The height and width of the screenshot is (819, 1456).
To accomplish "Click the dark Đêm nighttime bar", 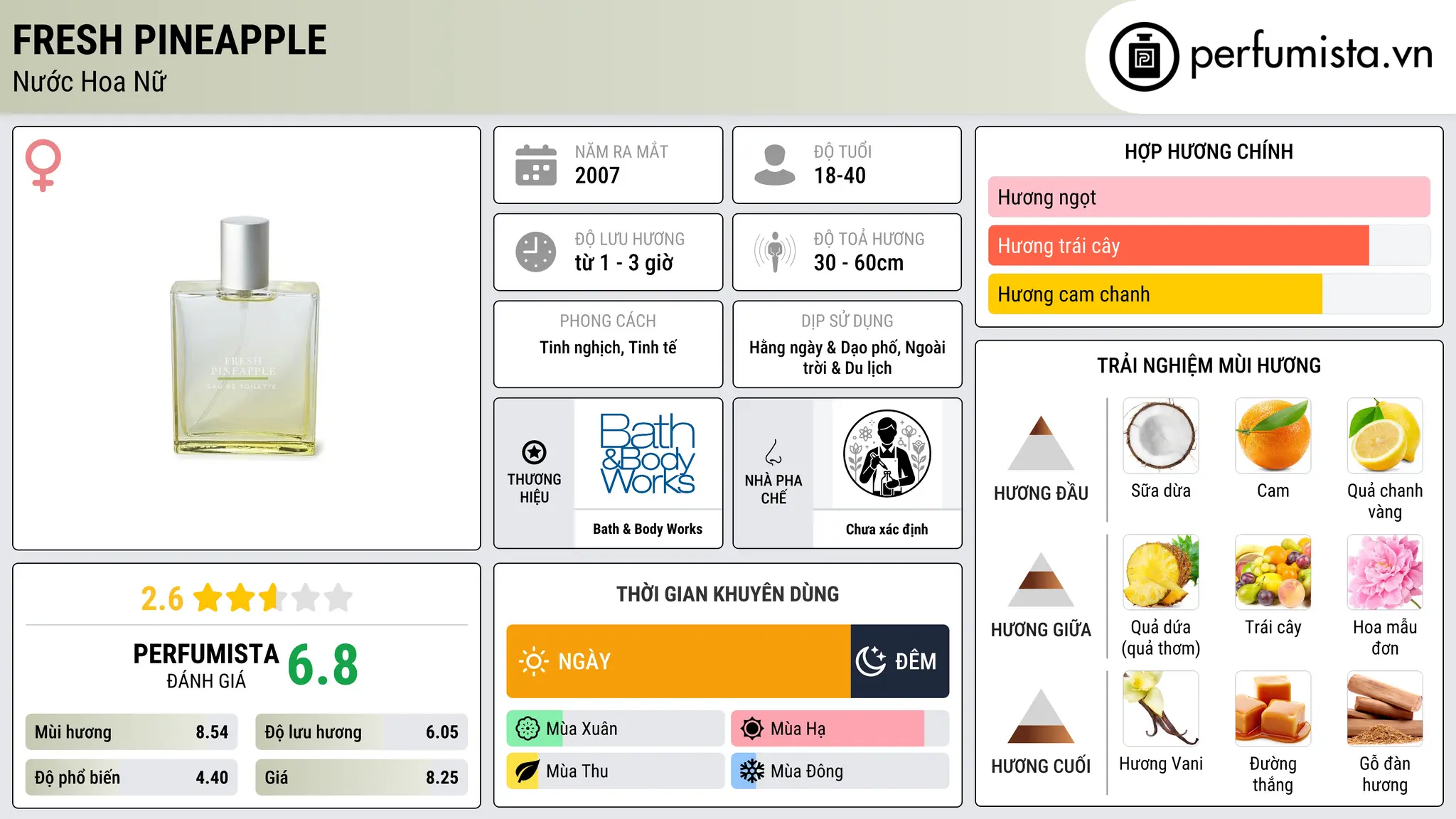I will (x=900, y=661).
